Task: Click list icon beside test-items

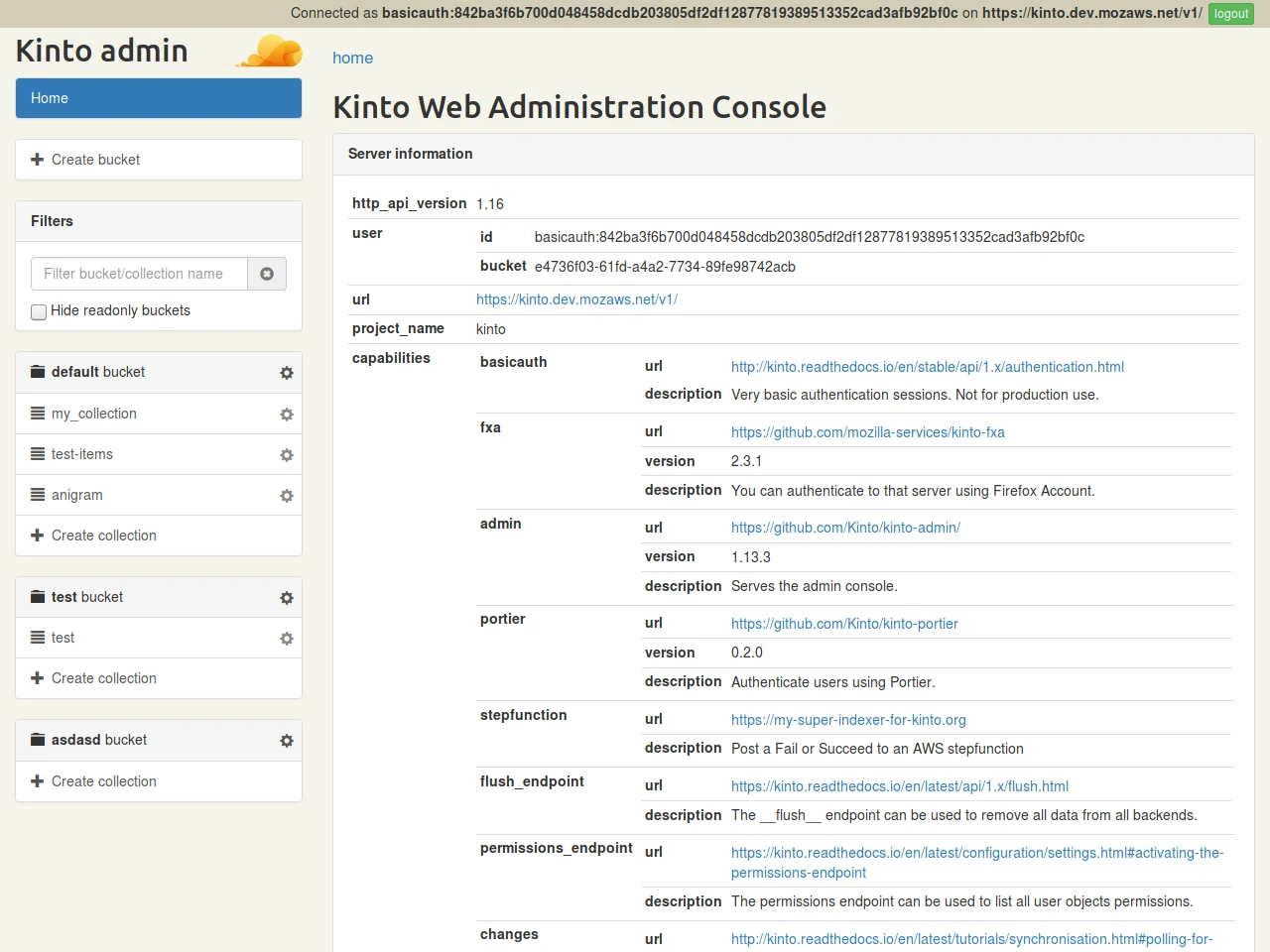Action: 38,454
